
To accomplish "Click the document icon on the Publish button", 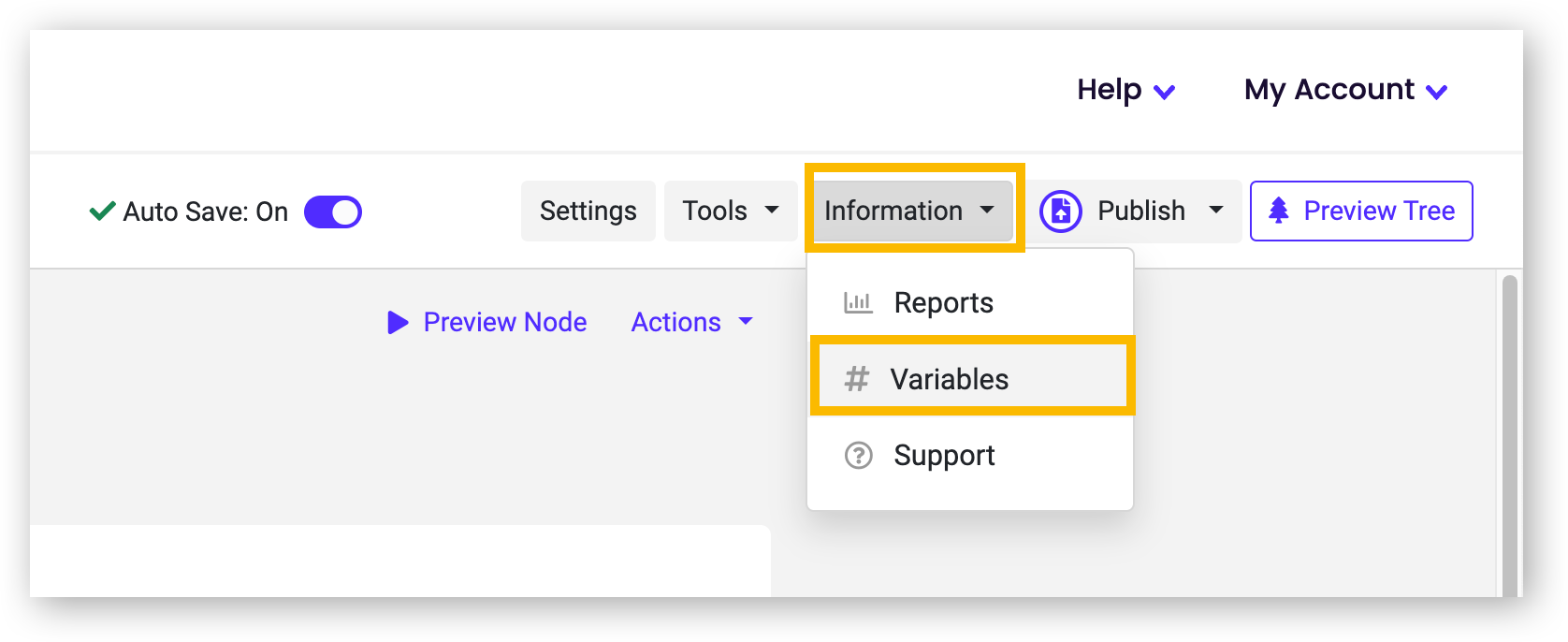I will pos(1059,211).
